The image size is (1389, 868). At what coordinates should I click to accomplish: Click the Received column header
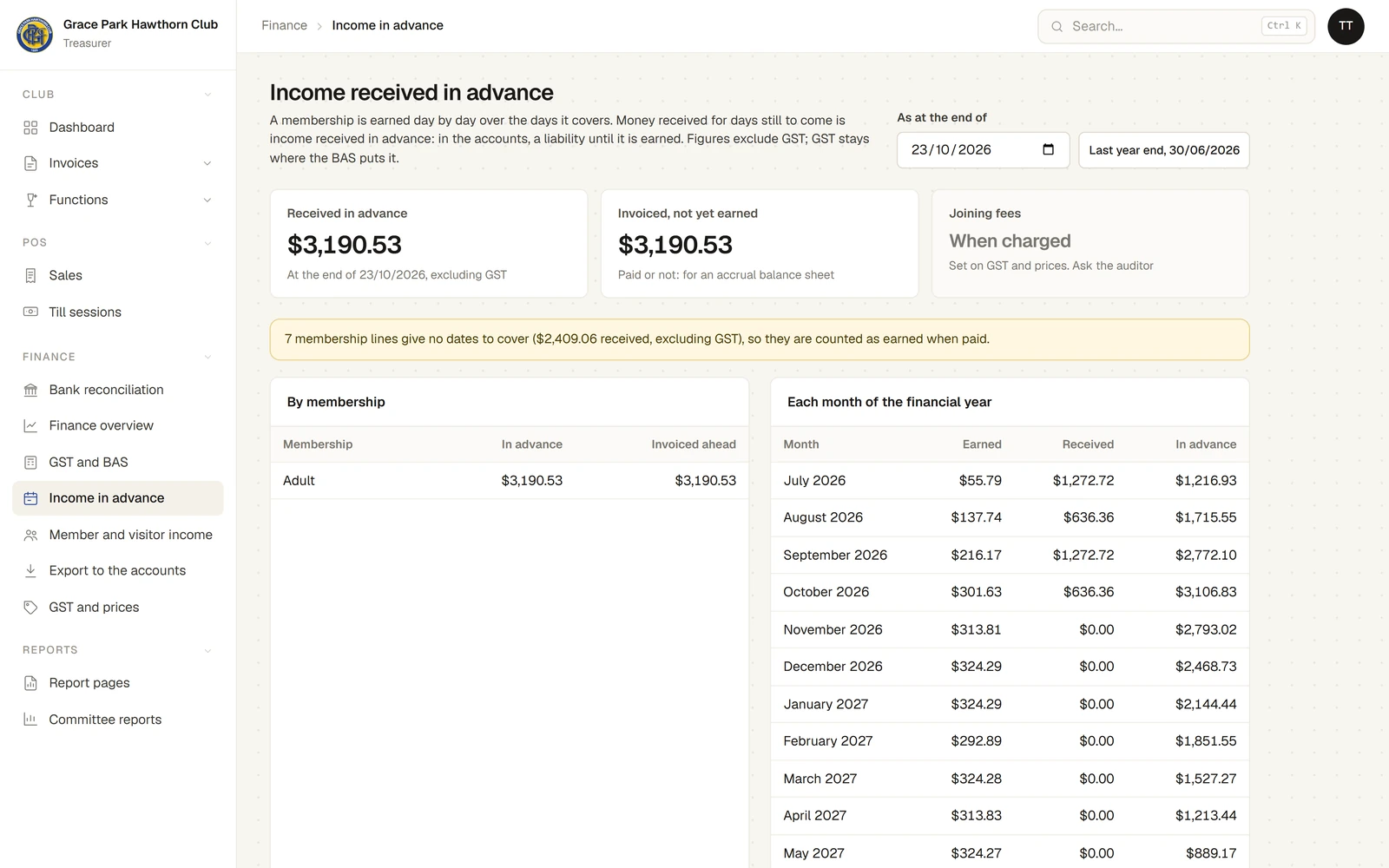(1088, 444)
